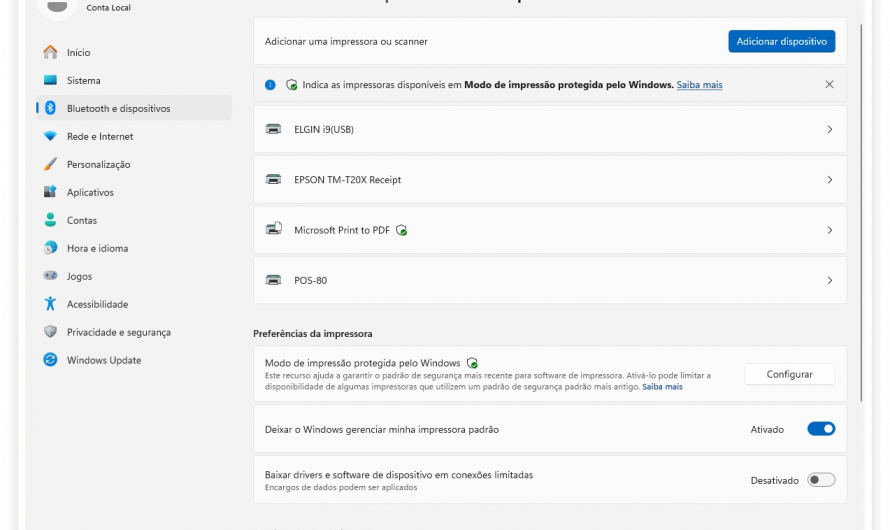Open Saiba mais link in info banner
This screenshot has width=890, height=530.
(699, 85)
